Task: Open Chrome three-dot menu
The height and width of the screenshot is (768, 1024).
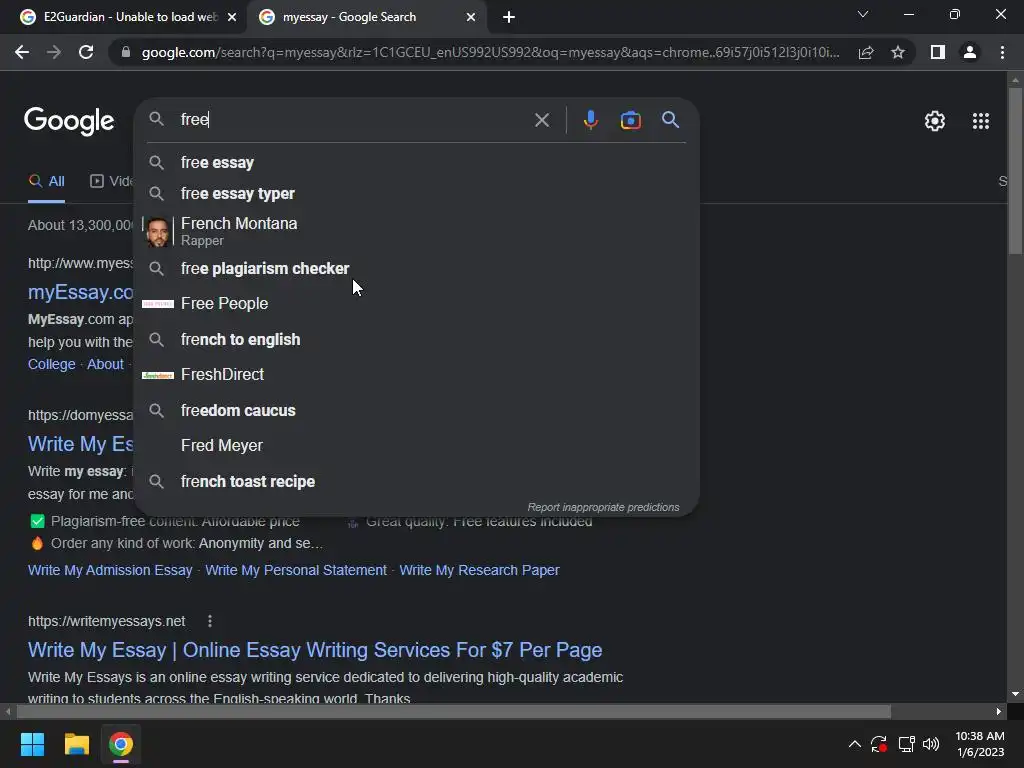Action: pos(1002,52)
